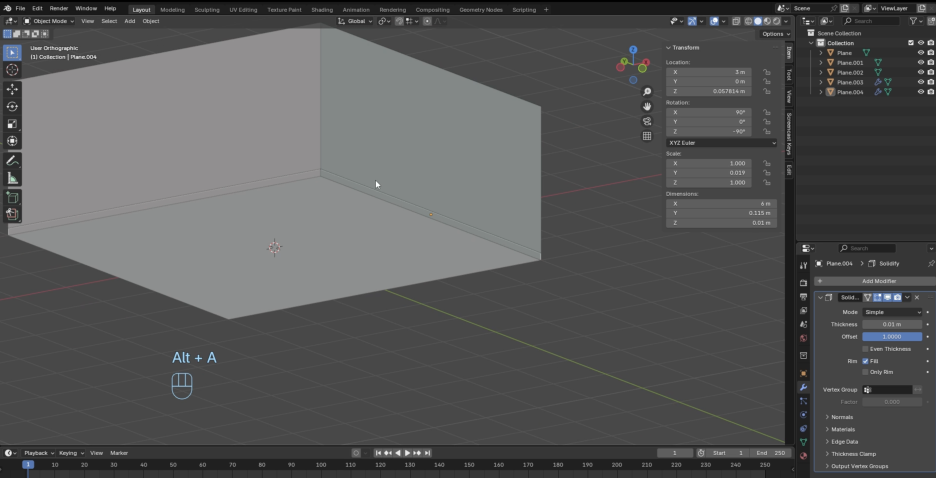This screenshot has width=936, height=478.
Task: Switch to the Geometry Nodes workspace tab
Action: 481,10
